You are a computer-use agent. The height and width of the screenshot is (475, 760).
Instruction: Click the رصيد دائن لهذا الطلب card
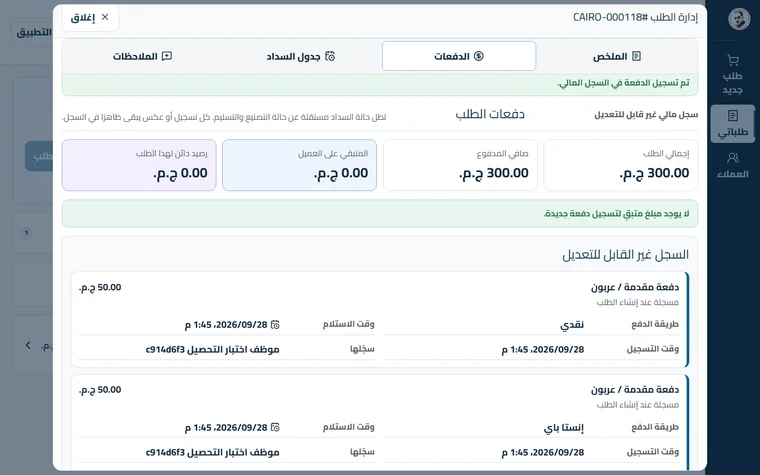coord(139,165)
